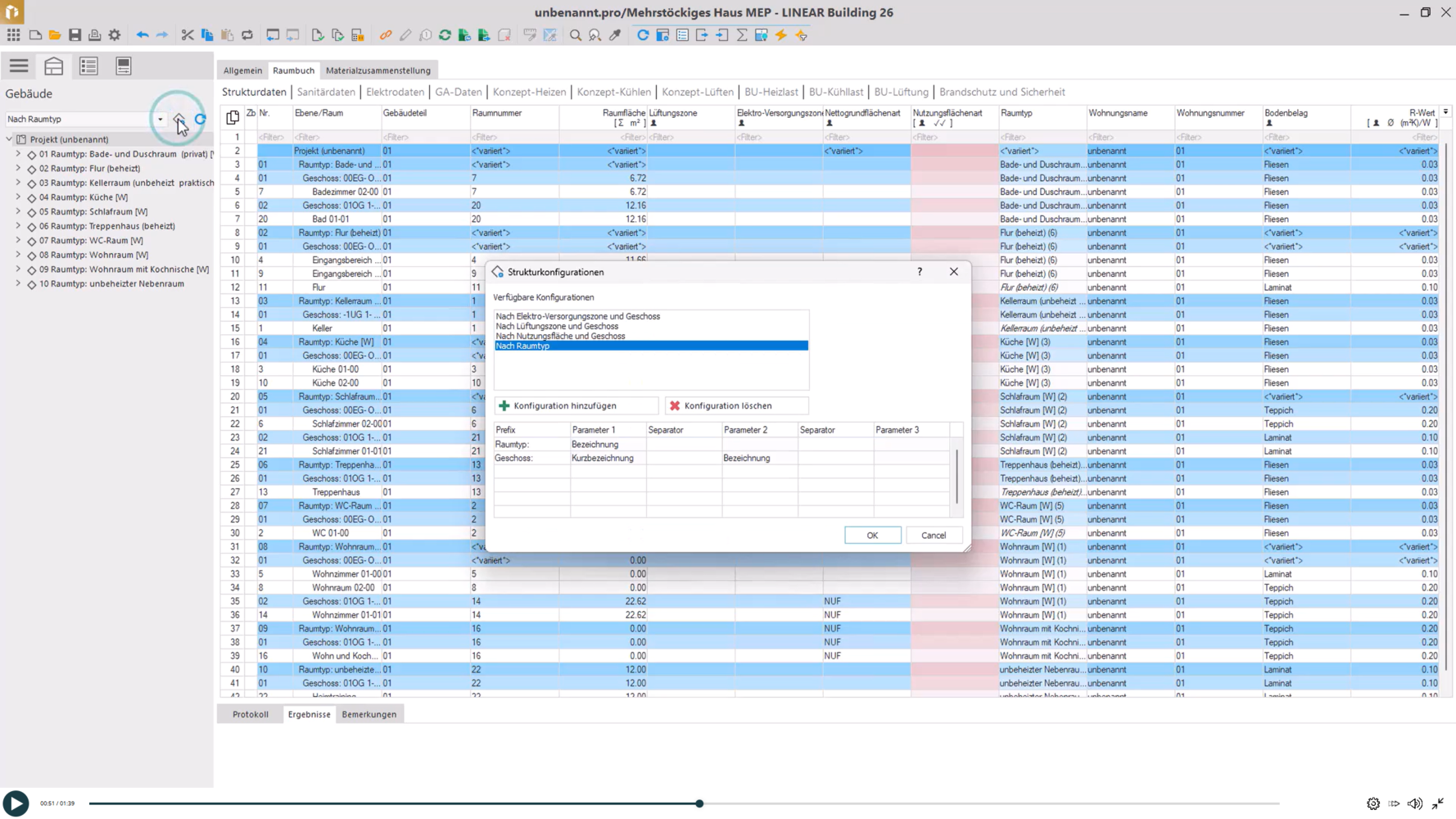Click the magnifier search icon in toolbar

[x=576, y=35]
